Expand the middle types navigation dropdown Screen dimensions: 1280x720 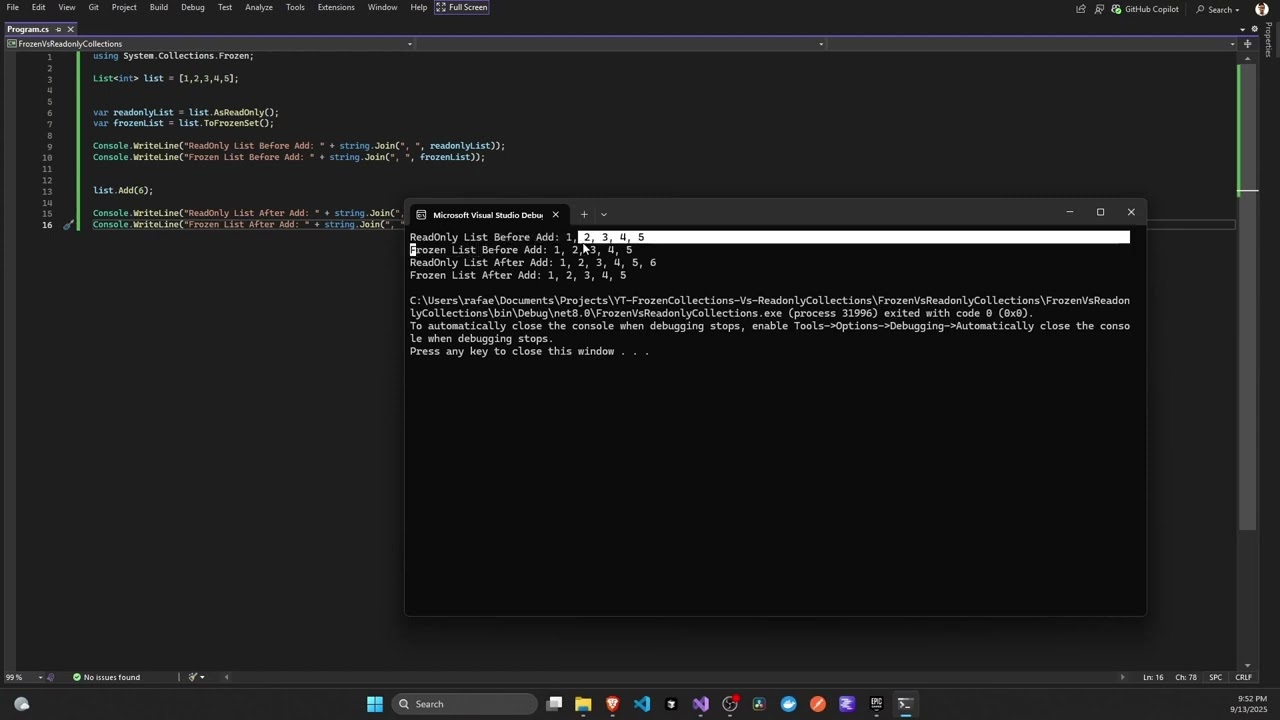(x=821, y=44)
